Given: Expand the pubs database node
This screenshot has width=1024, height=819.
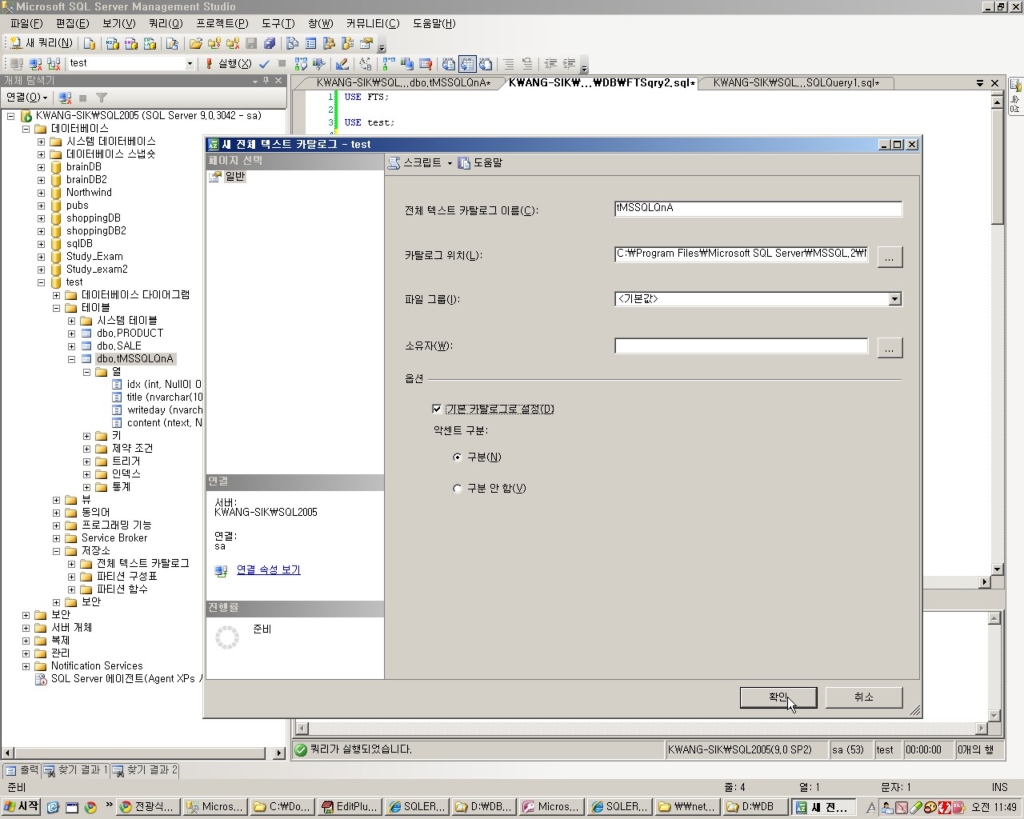Looking at the screenshot, I should (41, 206).
